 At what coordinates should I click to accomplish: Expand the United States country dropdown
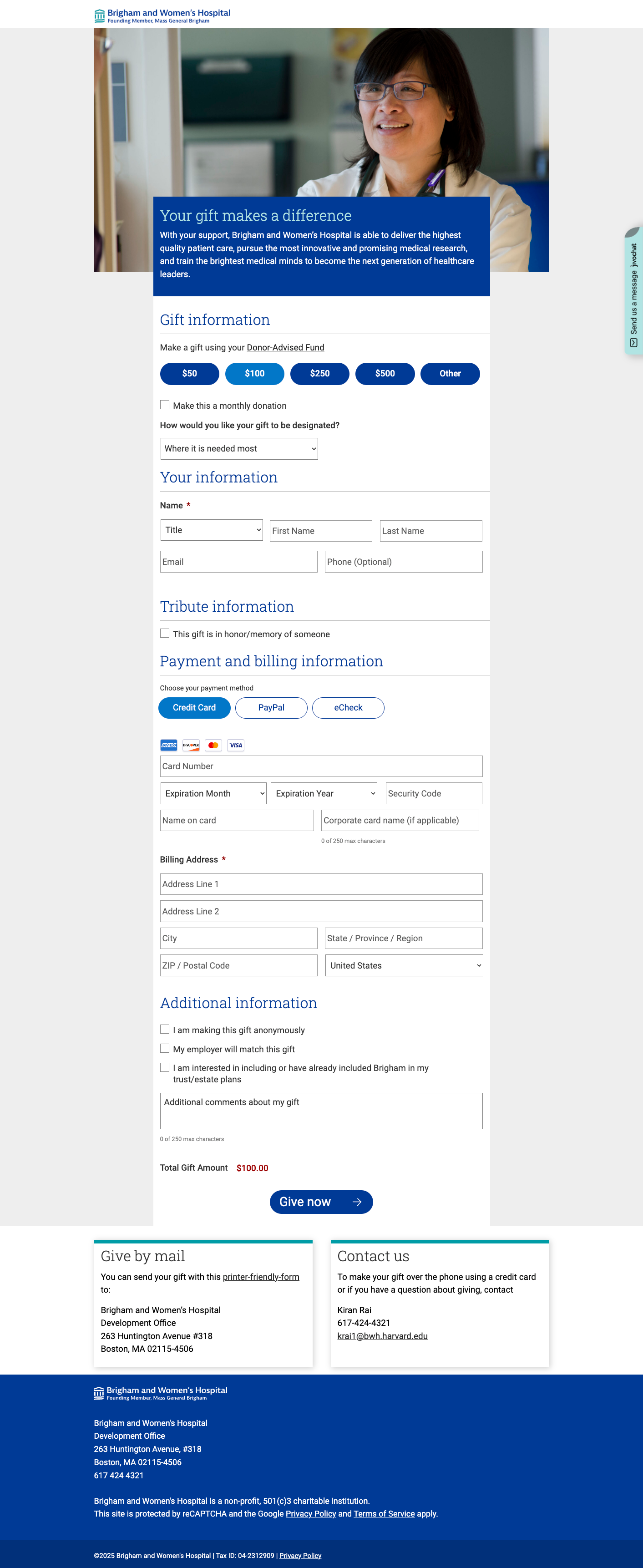click(404, 965)
